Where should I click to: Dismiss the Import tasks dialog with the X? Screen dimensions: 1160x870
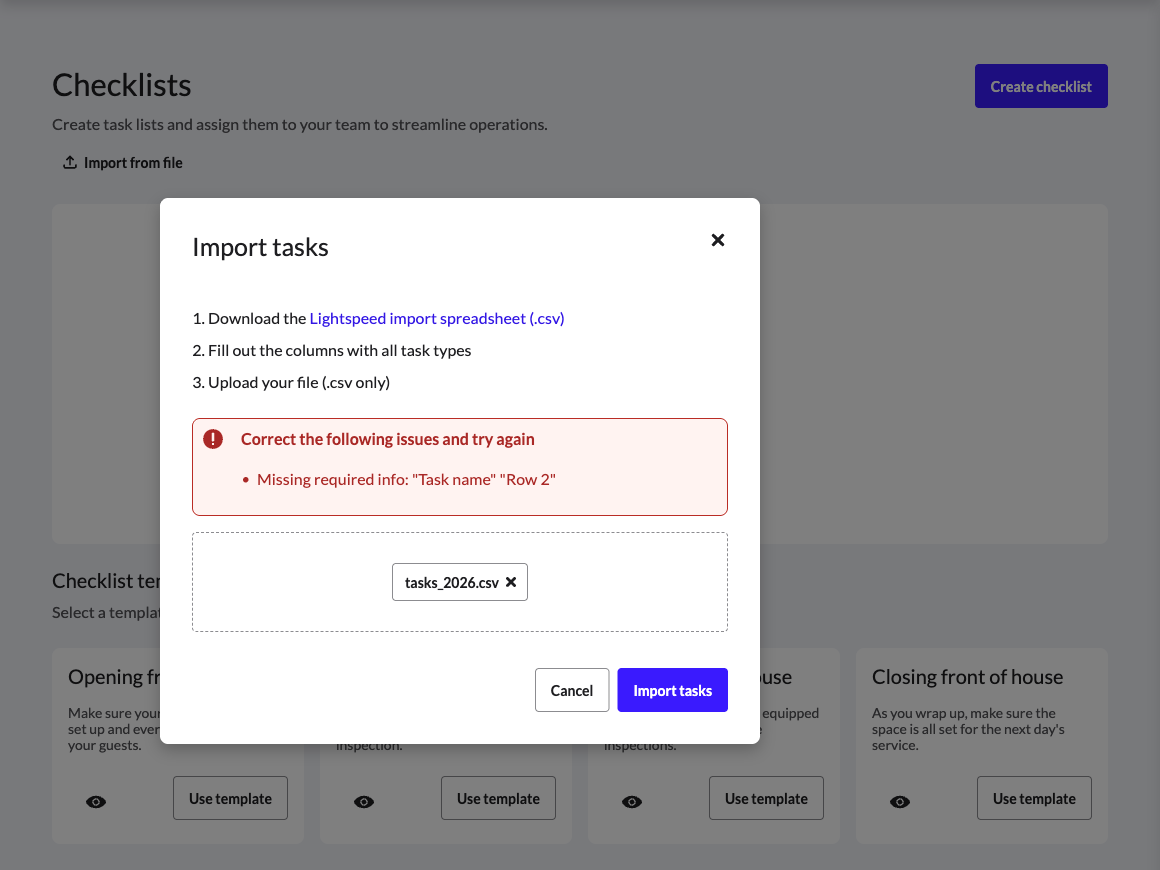click(x=717, y=240)
